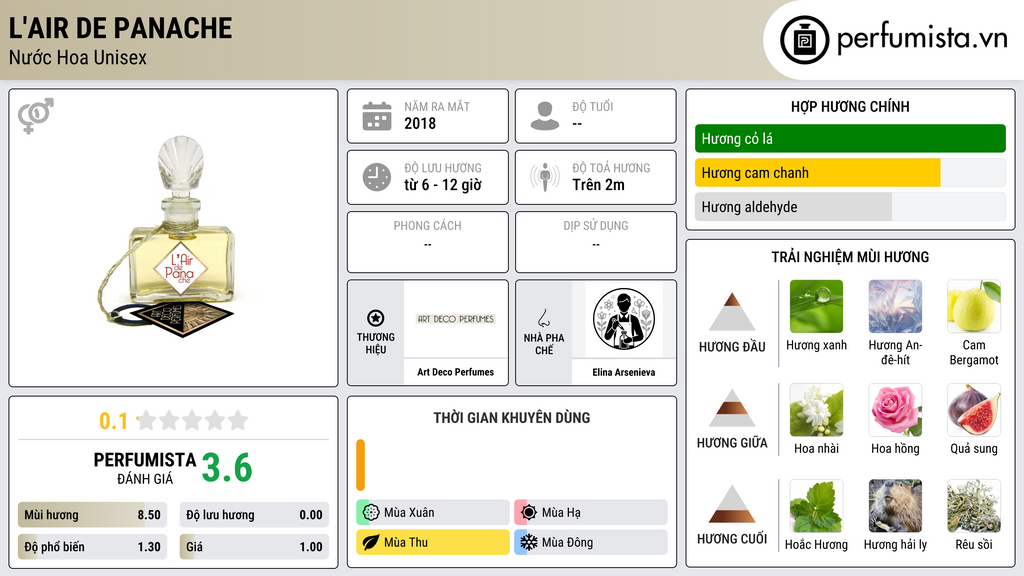Click the perfumista.vn bottle logo
Screen dimensions: 1024x576
805,40
